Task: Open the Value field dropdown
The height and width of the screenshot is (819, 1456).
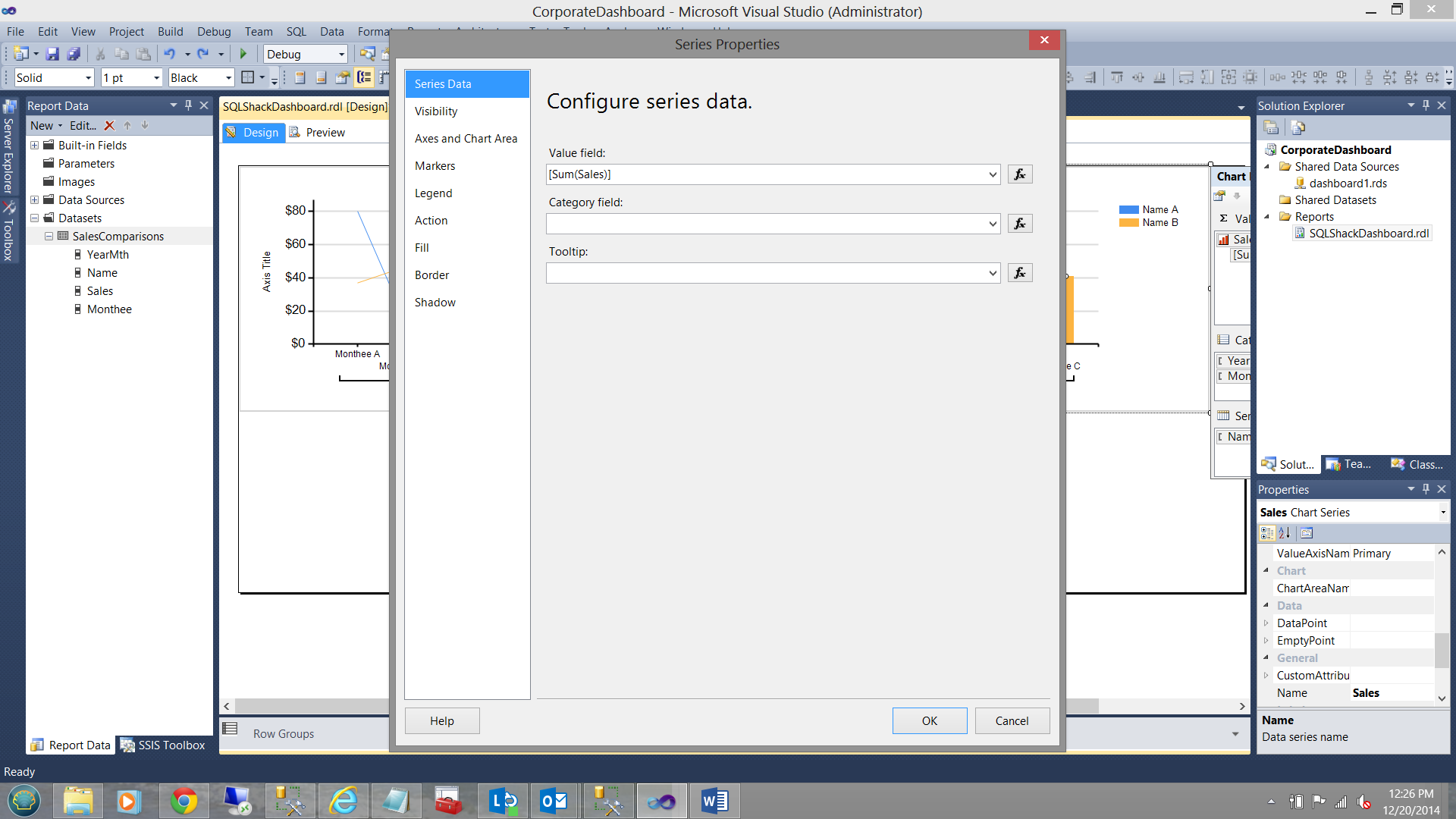Action: [x=992, y=174]
